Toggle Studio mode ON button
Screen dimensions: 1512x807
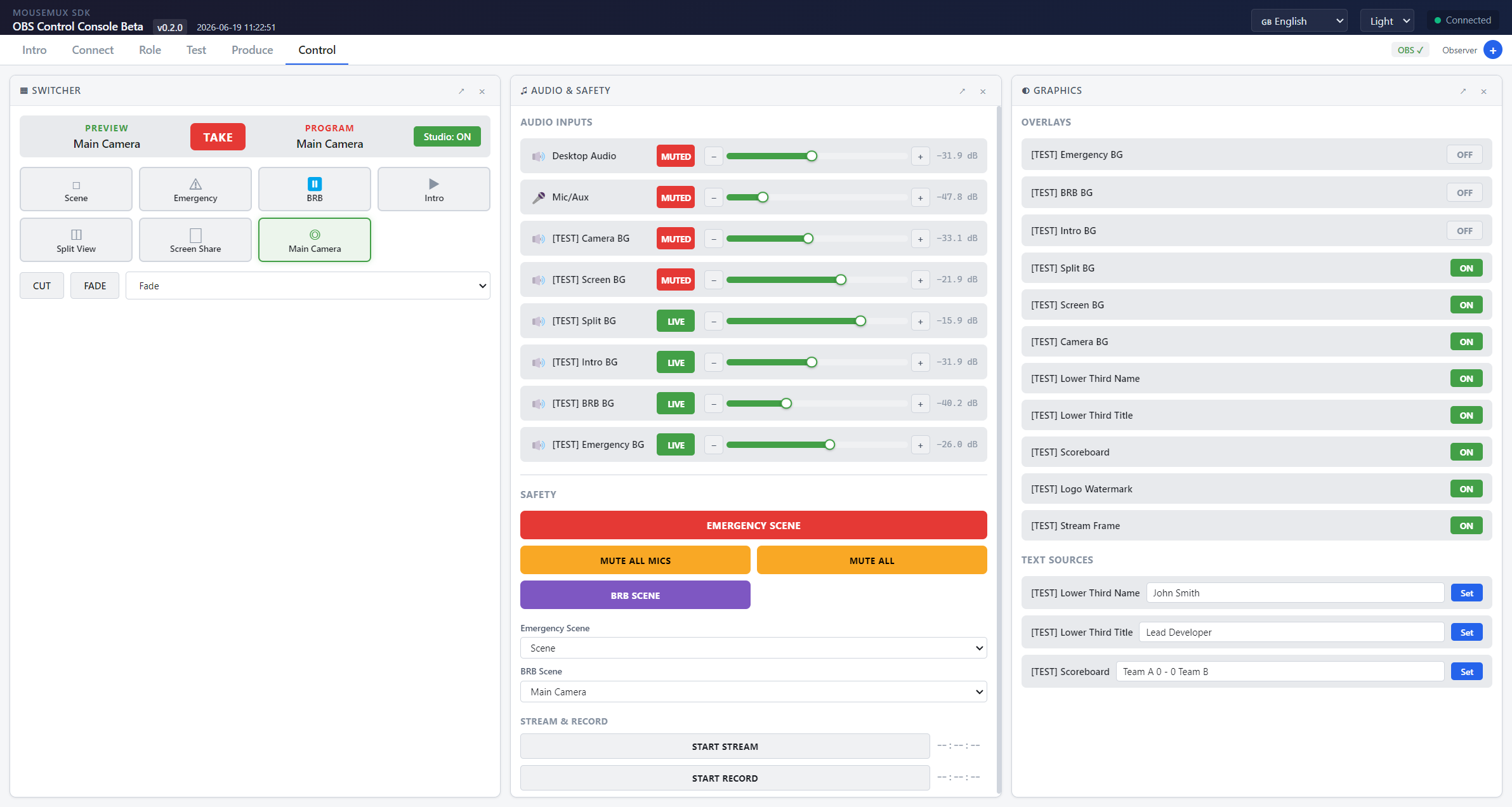pos(447,136)
